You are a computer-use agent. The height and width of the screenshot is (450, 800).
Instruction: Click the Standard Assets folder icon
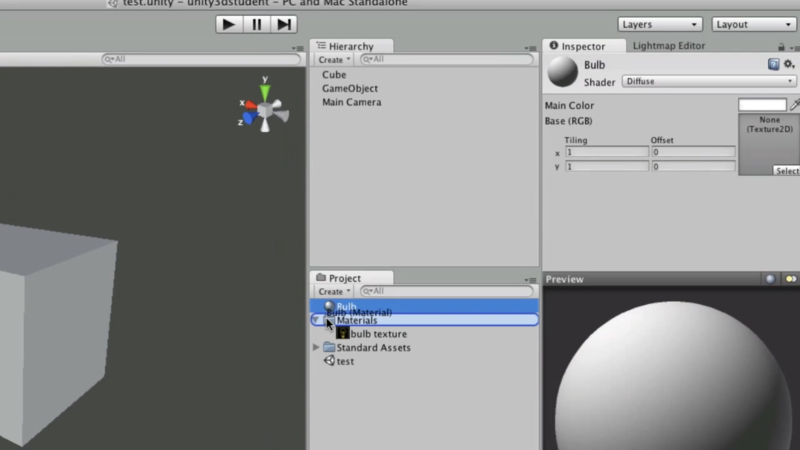(x=329, y=347)
